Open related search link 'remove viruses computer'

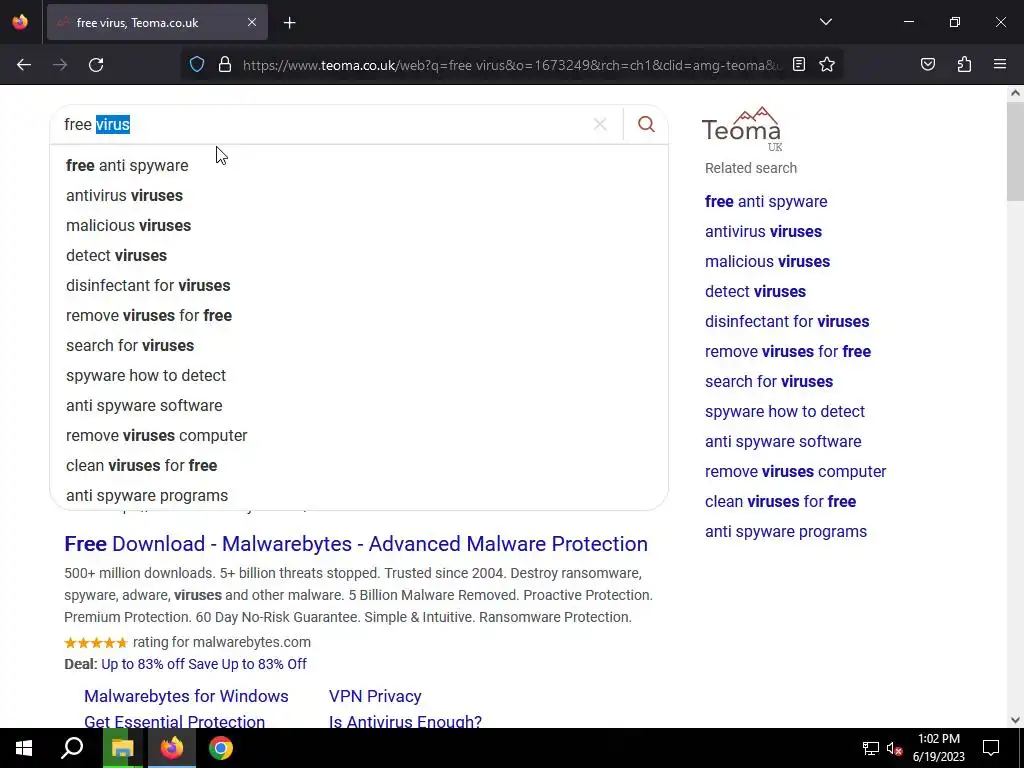coord(795,472)
